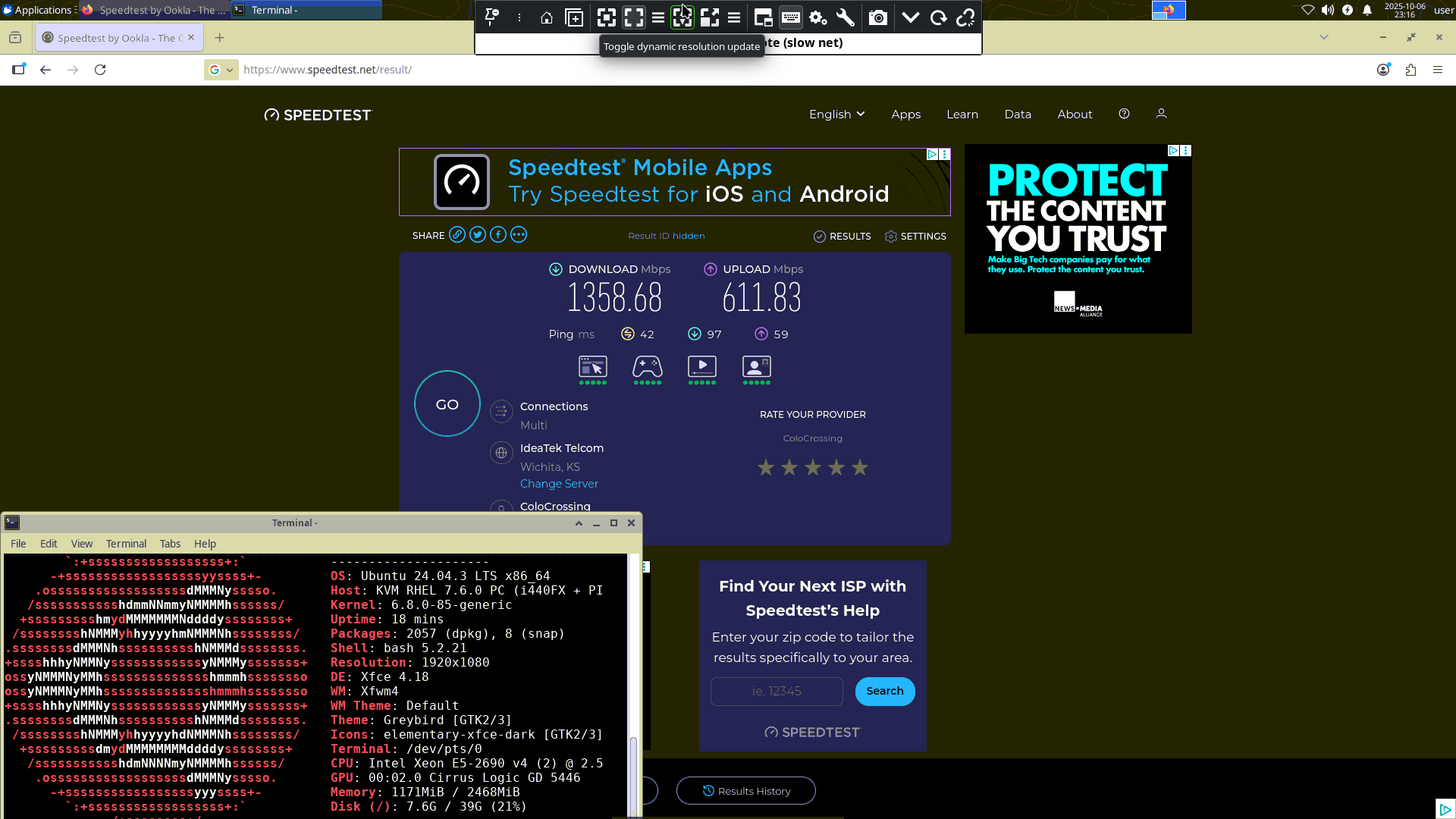
Task: Open the search engine selector dropdown
Action: pos(221,70)
